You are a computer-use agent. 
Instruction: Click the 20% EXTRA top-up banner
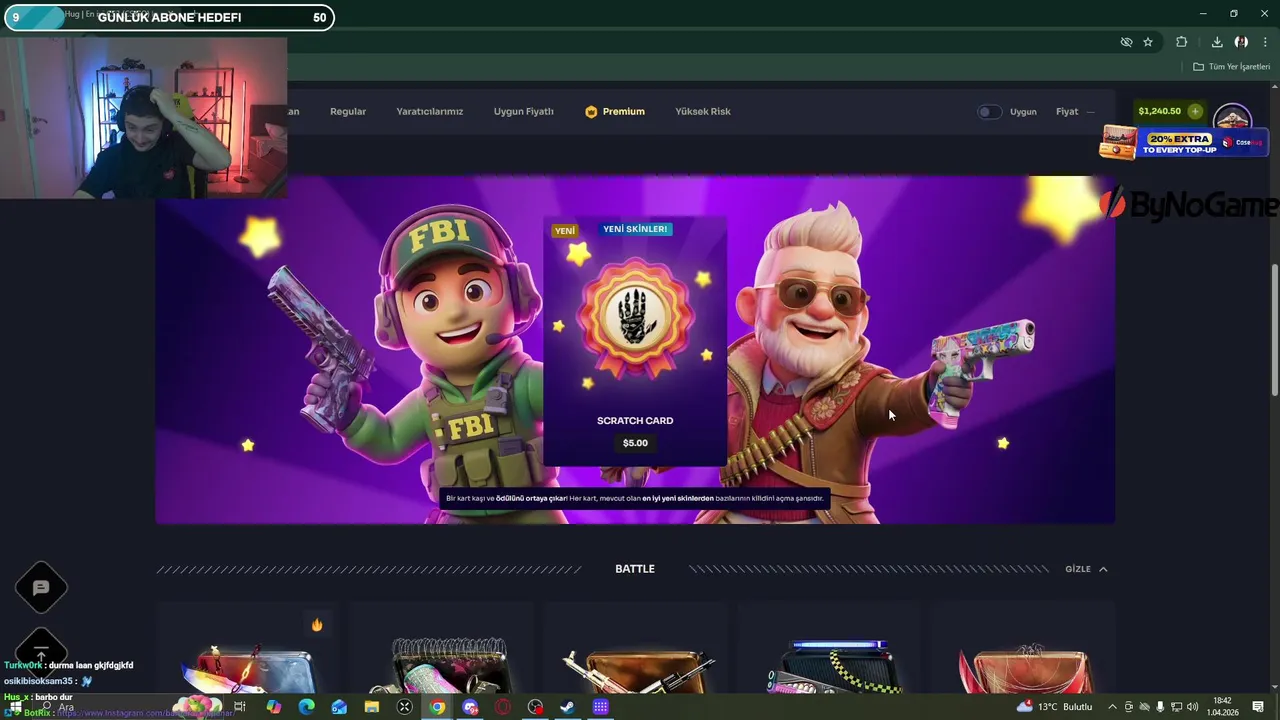point(1182,143)
